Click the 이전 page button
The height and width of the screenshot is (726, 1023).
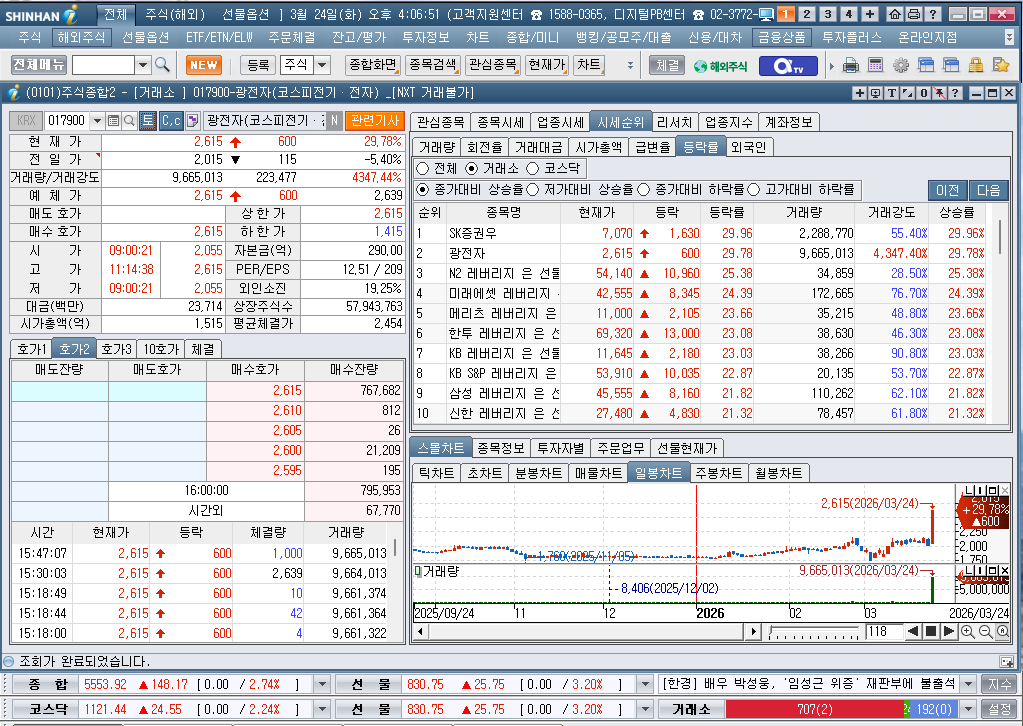(948, 190)
